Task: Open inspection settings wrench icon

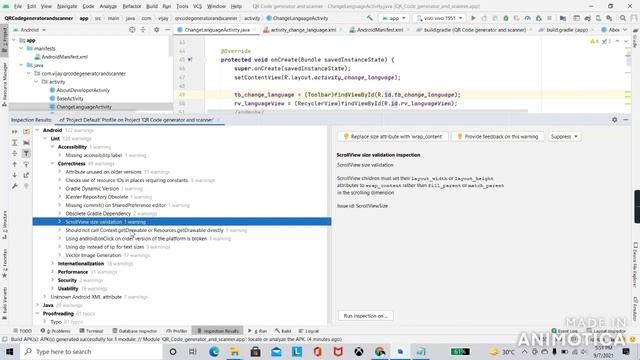Action: (15, 186)
